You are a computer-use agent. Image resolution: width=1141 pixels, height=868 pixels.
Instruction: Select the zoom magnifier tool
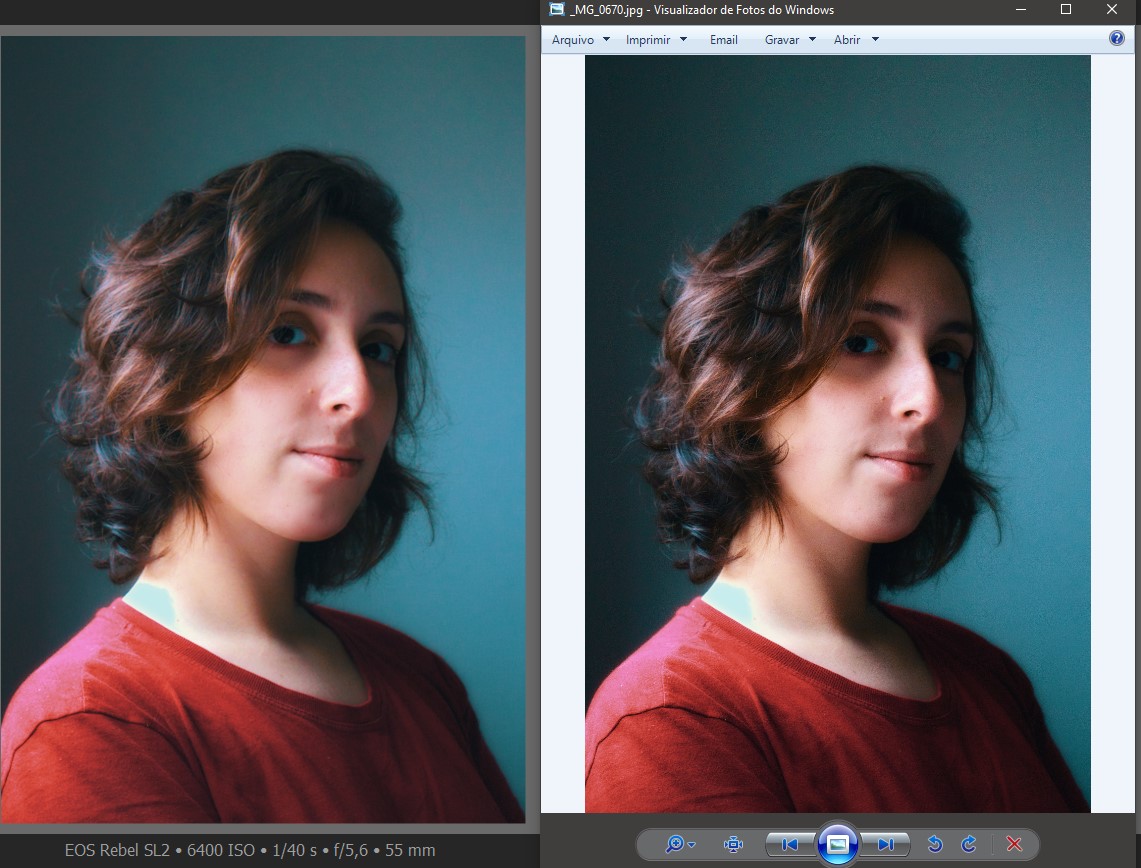point(673,843)
